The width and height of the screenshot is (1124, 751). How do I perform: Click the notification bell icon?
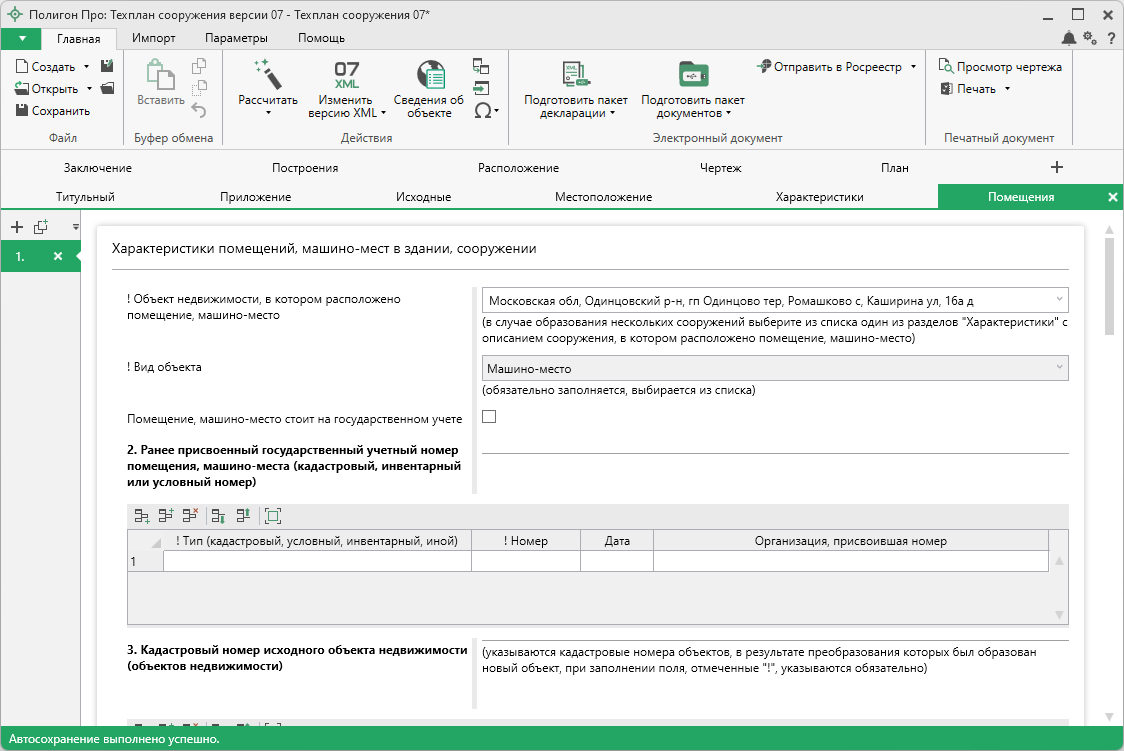1069,38
